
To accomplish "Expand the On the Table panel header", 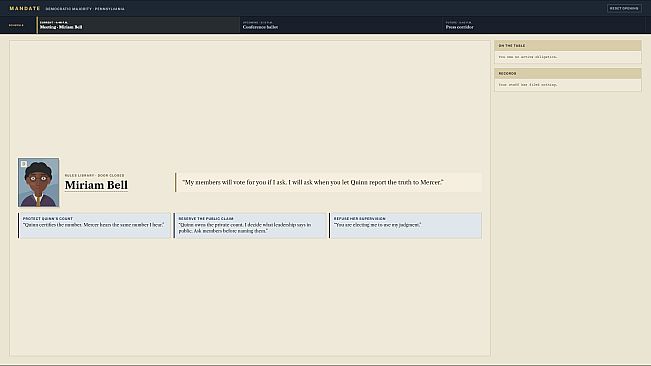I will [568, 46].
